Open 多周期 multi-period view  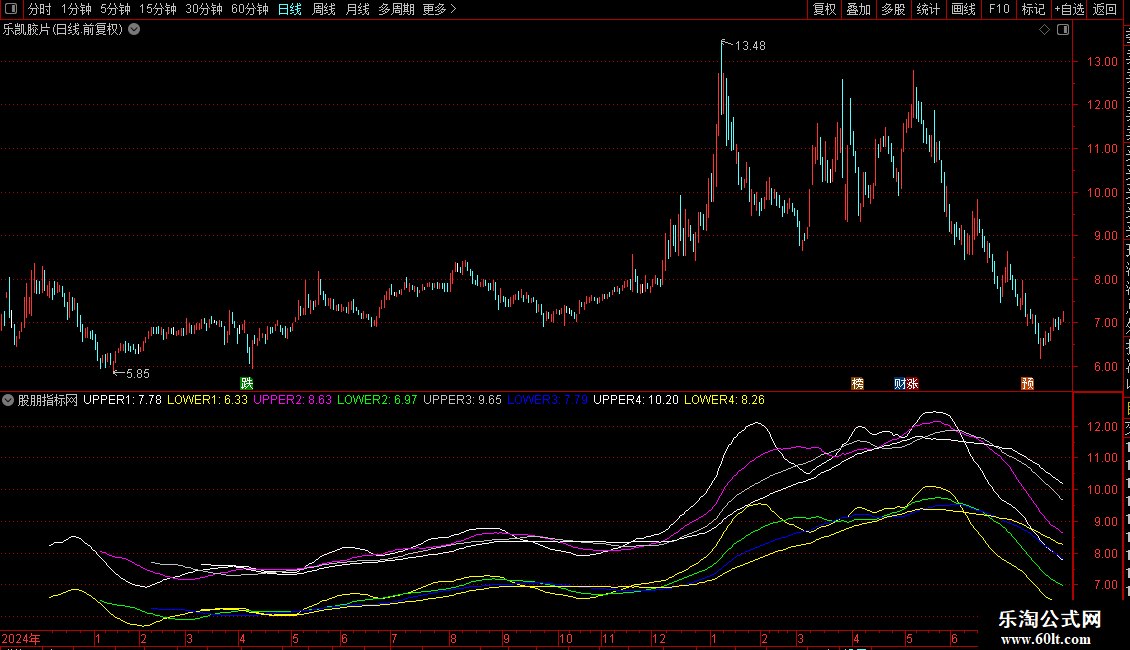(x=396, y=9)
